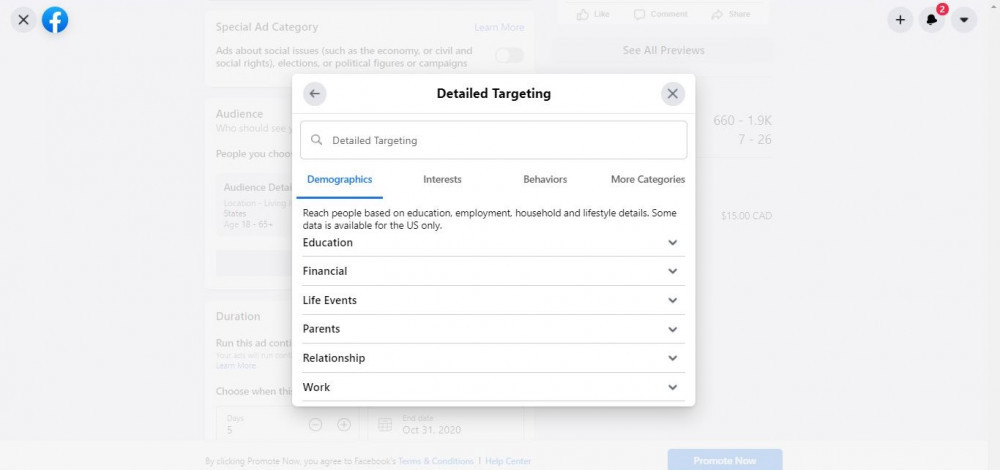Screen dimensions: 1000x470
Task: Open the Special Ad Category Learn More link
Action: point(499,27)
